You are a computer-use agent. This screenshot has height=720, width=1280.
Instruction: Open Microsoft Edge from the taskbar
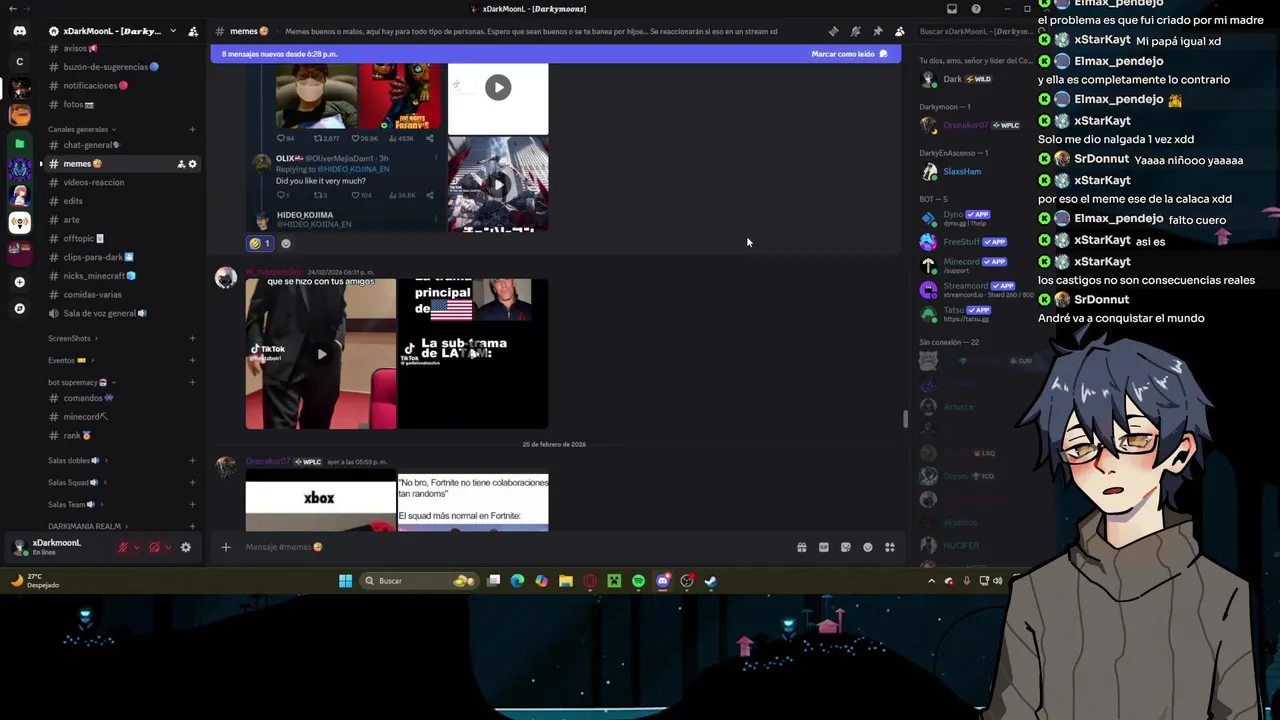[x=517, y=581]
